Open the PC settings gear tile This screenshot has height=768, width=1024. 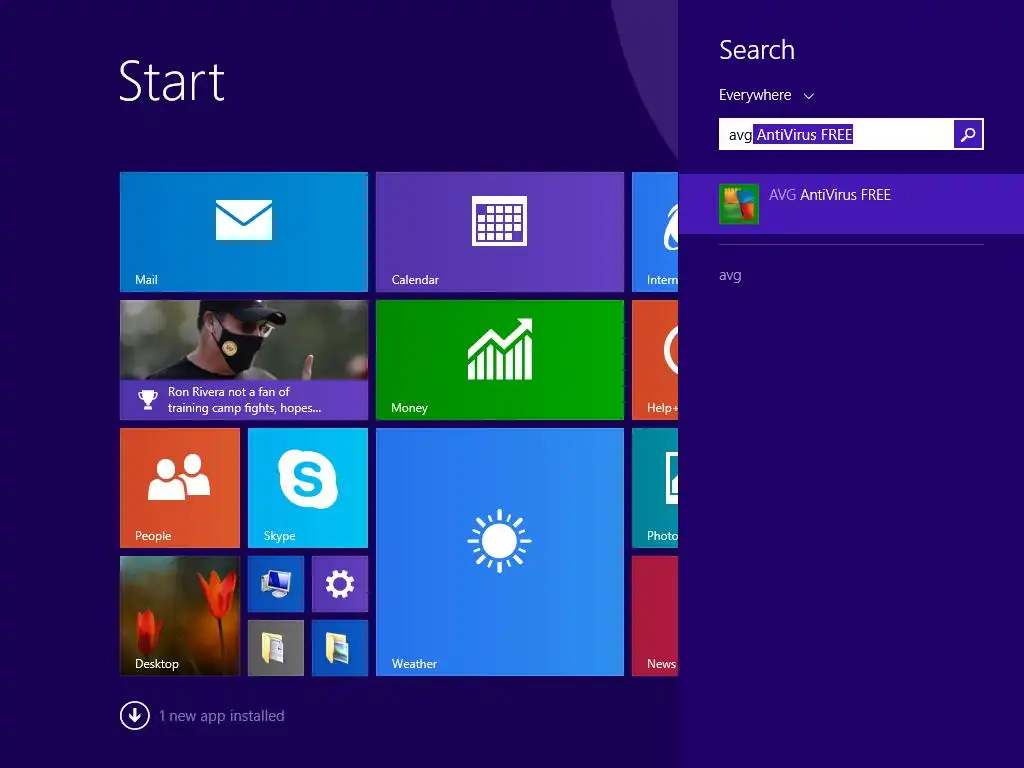tap(340, 584)
